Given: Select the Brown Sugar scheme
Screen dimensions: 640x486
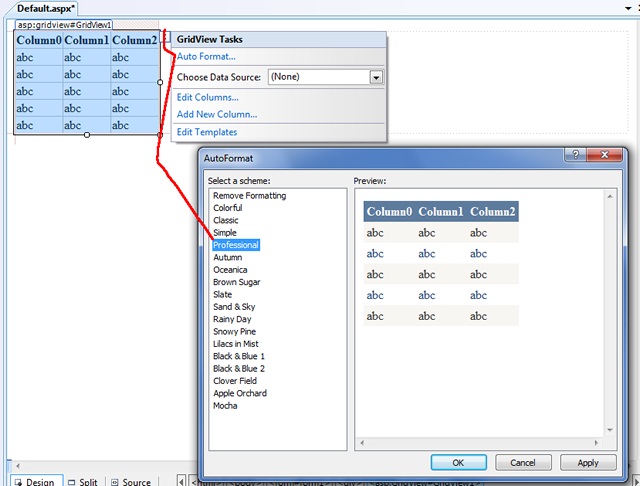Looking at the screenshot, I should 238,282.
